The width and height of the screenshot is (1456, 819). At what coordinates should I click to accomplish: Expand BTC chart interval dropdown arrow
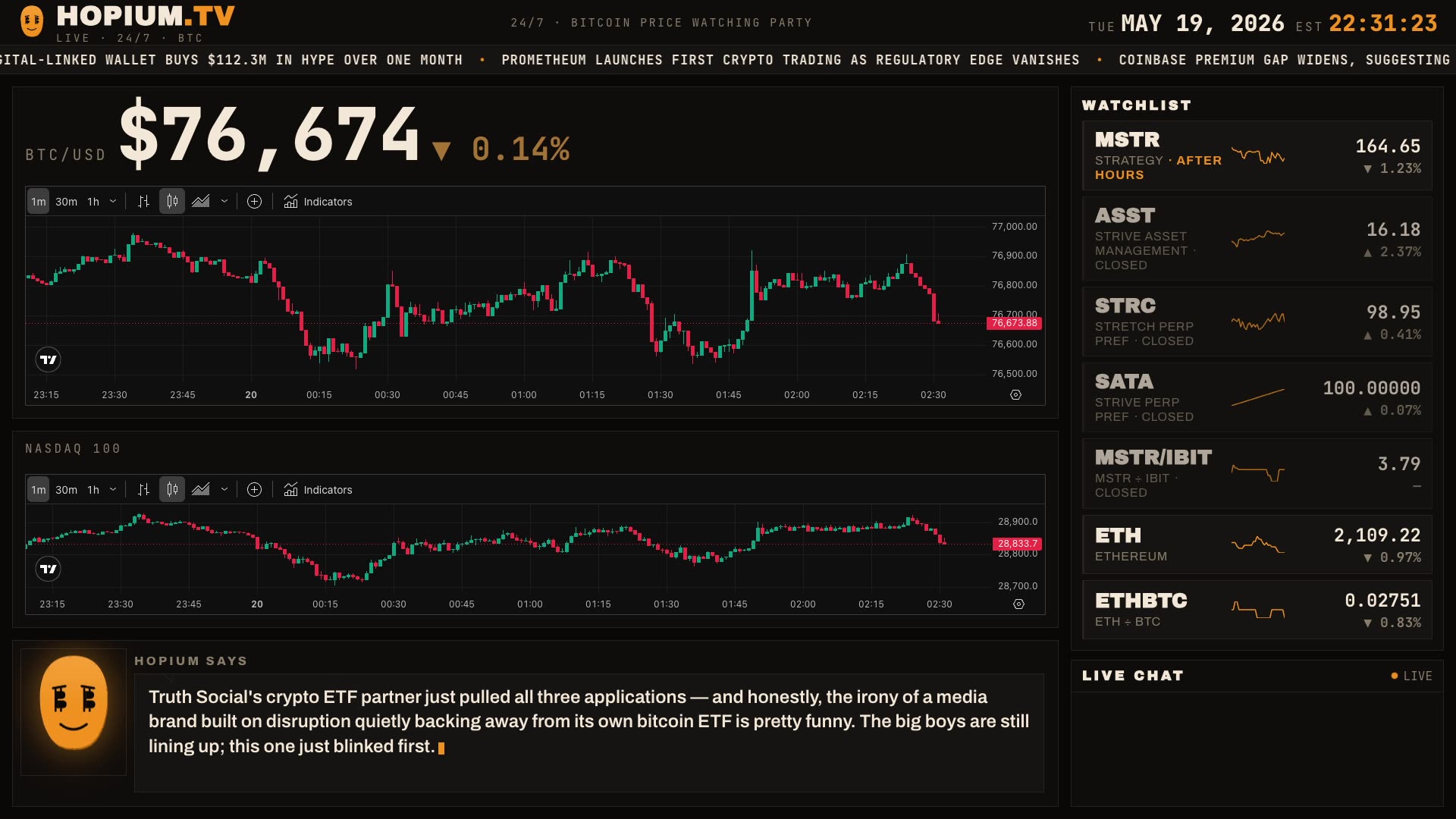(x=113, y=202)
